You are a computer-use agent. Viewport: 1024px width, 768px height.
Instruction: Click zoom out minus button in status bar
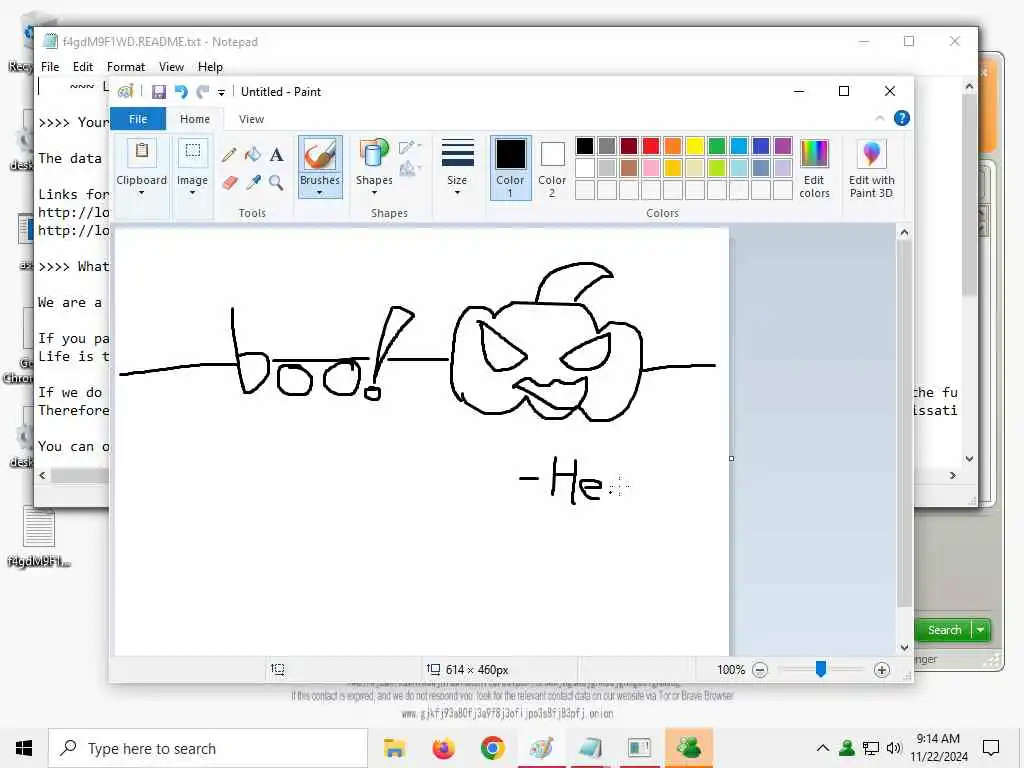pyautogui.click(x=760, y=669)
